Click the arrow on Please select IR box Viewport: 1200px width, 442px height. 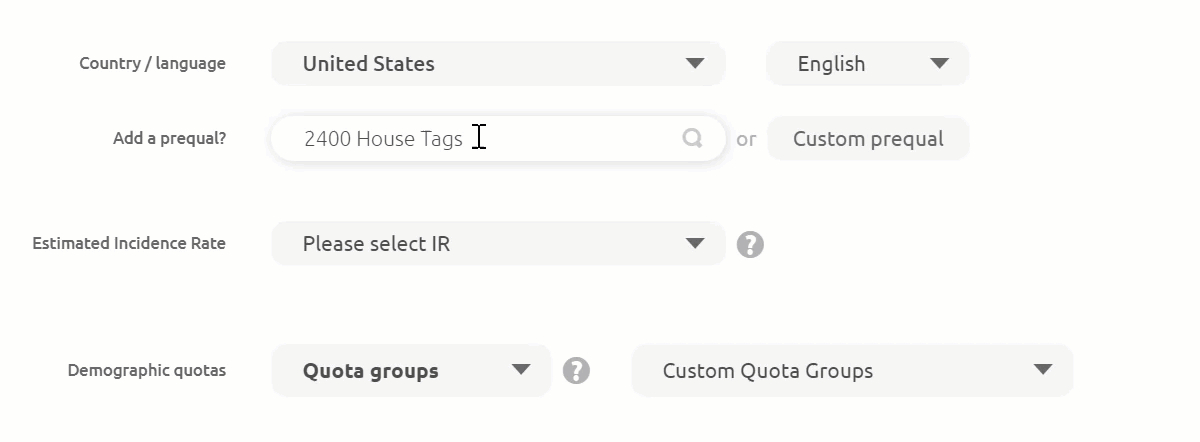[695, 243]
